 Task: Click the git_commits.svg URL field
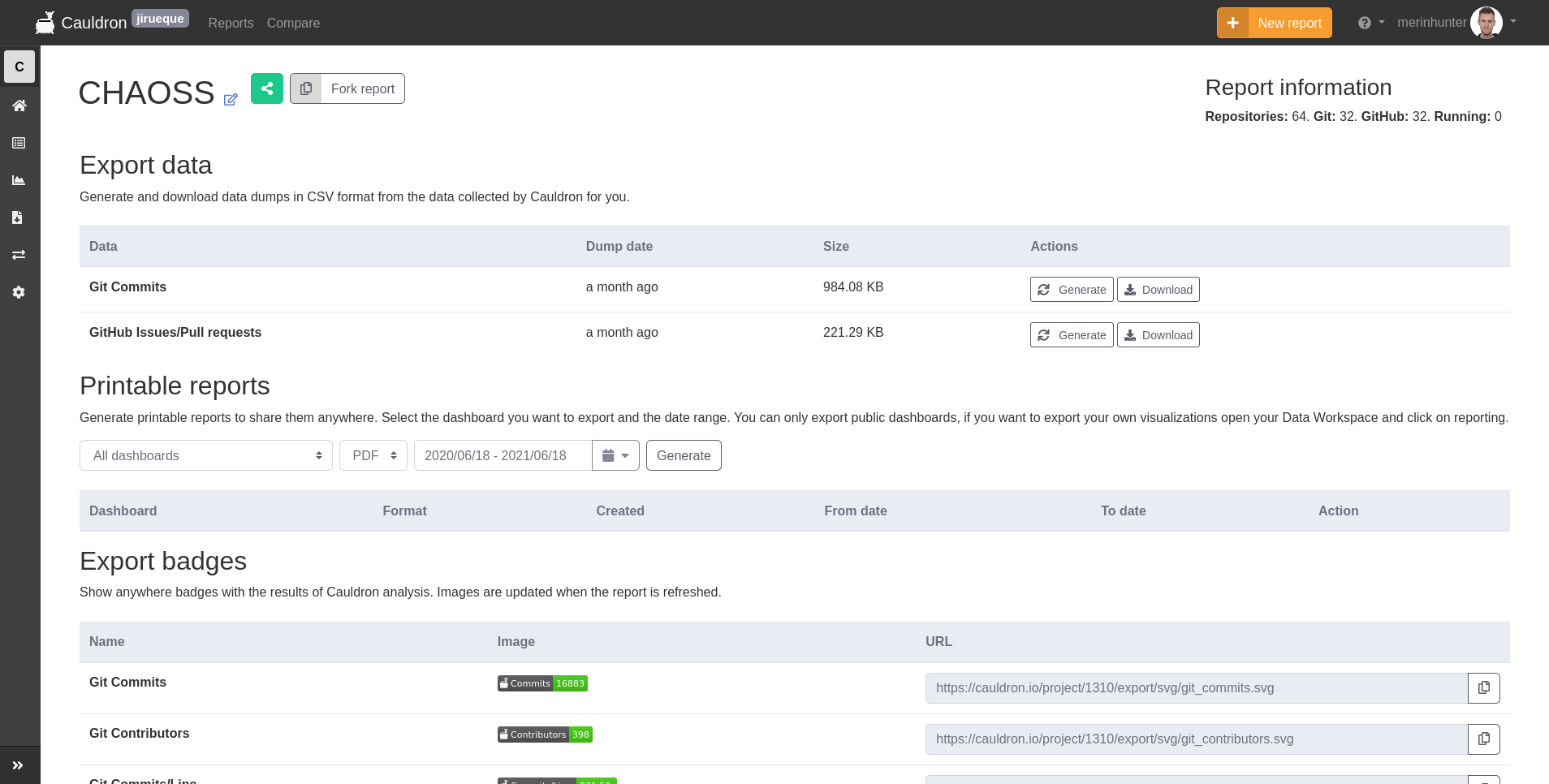(x=1197, y=688)
